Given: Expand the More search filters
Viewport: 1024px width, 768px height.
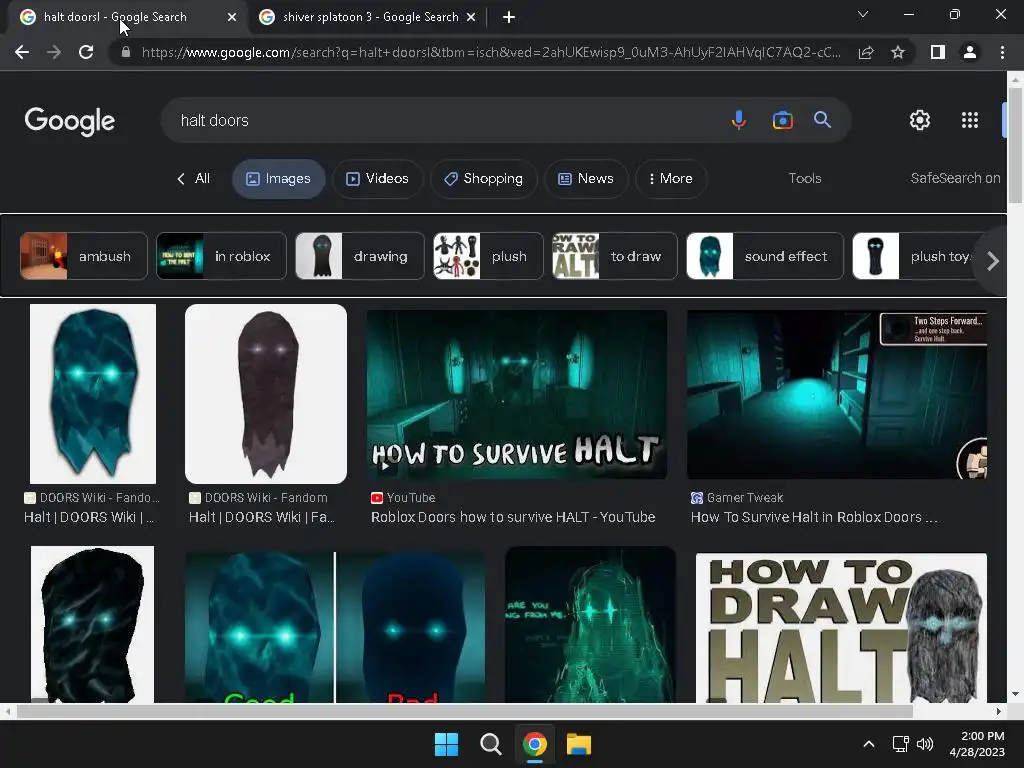Looking at the screenshot, I should [671, 178].
